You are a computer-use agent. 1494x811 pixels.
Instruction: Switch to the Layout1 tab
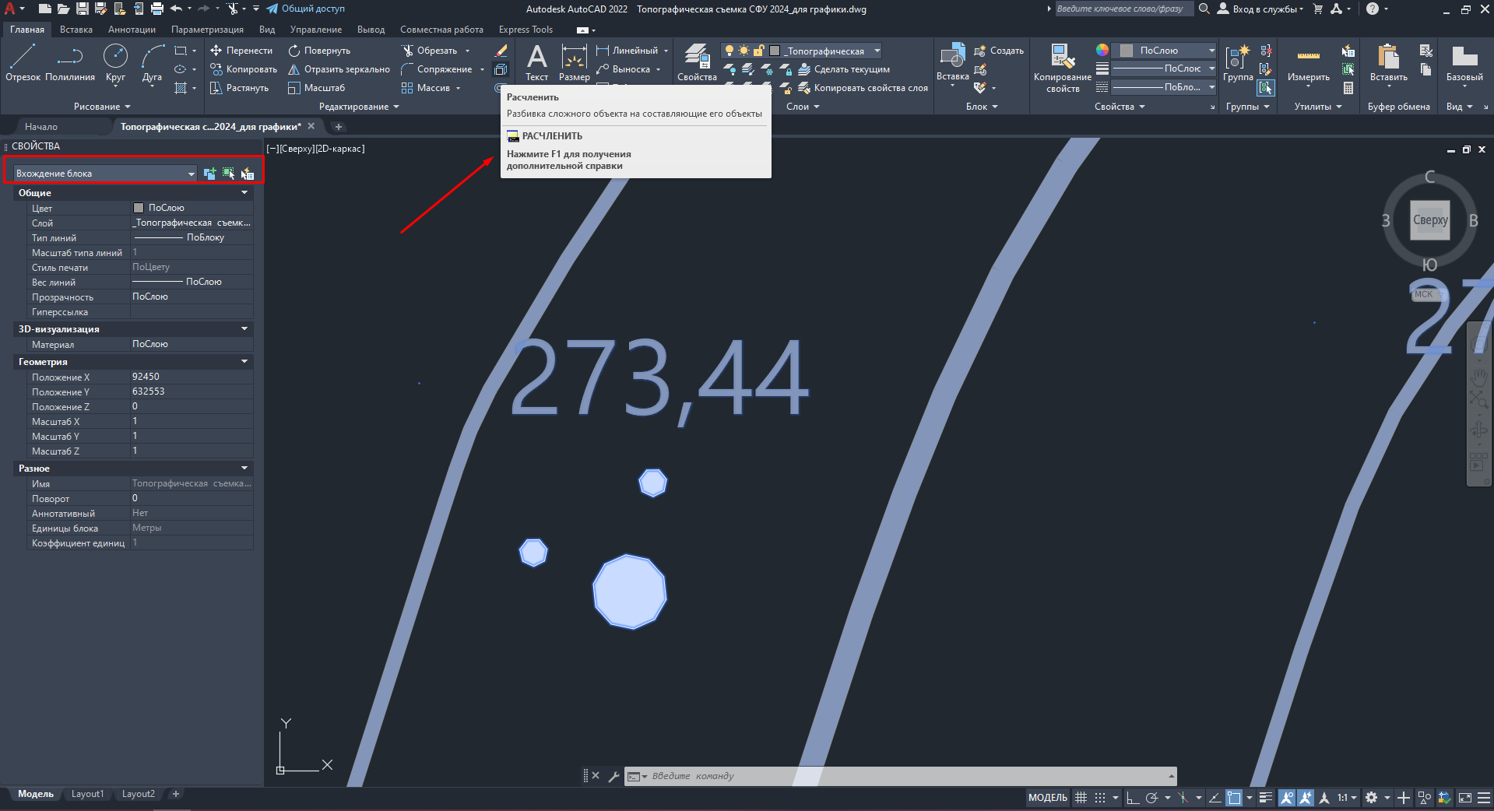point(87,794)
